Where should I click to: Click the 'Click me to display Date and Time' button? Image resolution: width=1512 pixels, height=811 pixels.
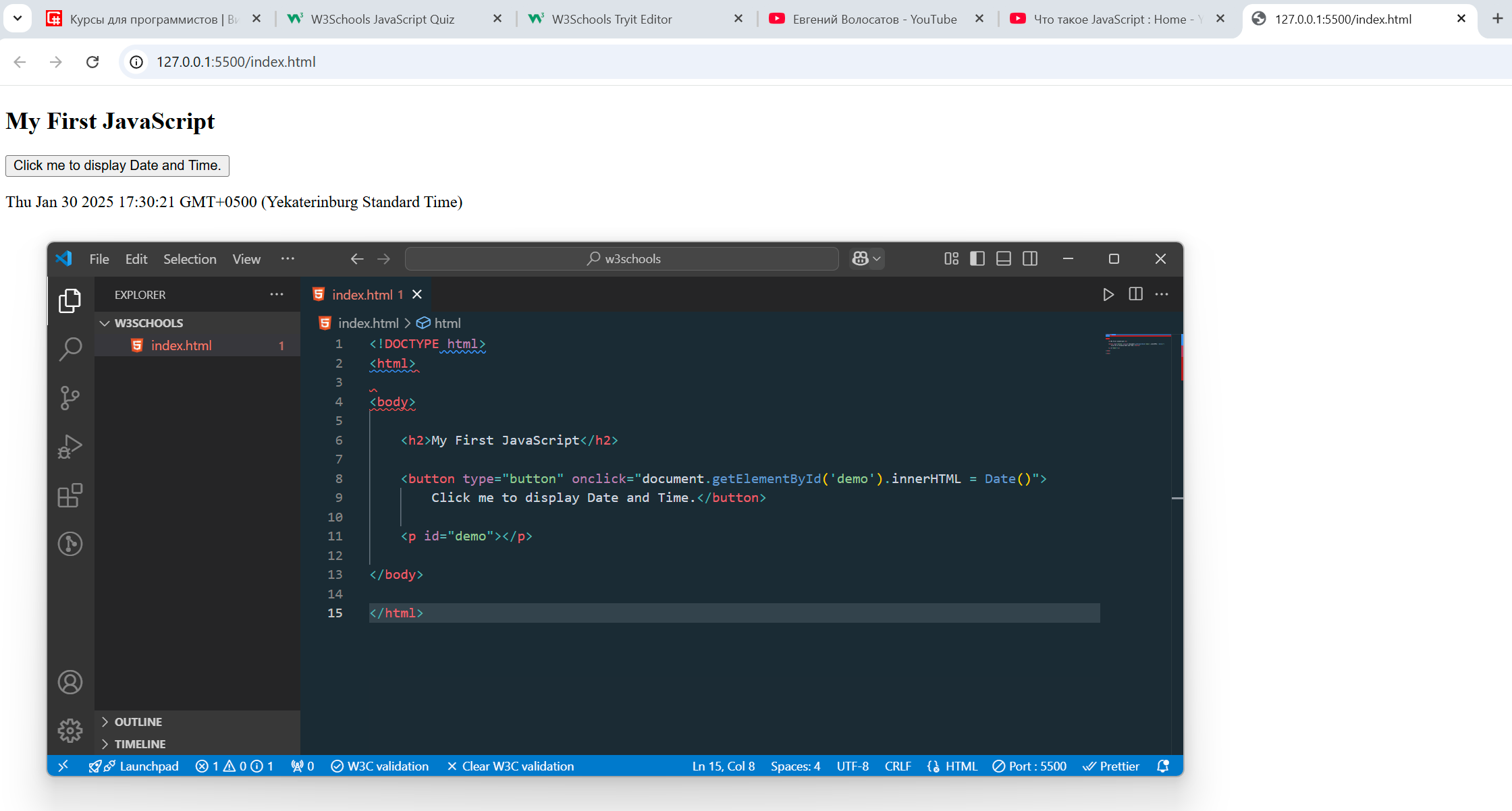tap(117, 165)
